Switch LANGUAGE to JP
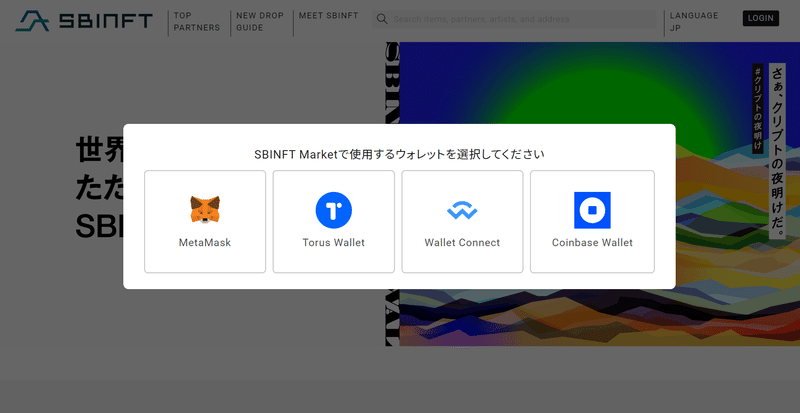The width and height of the screenshot is (800, 413). (694, 22)
